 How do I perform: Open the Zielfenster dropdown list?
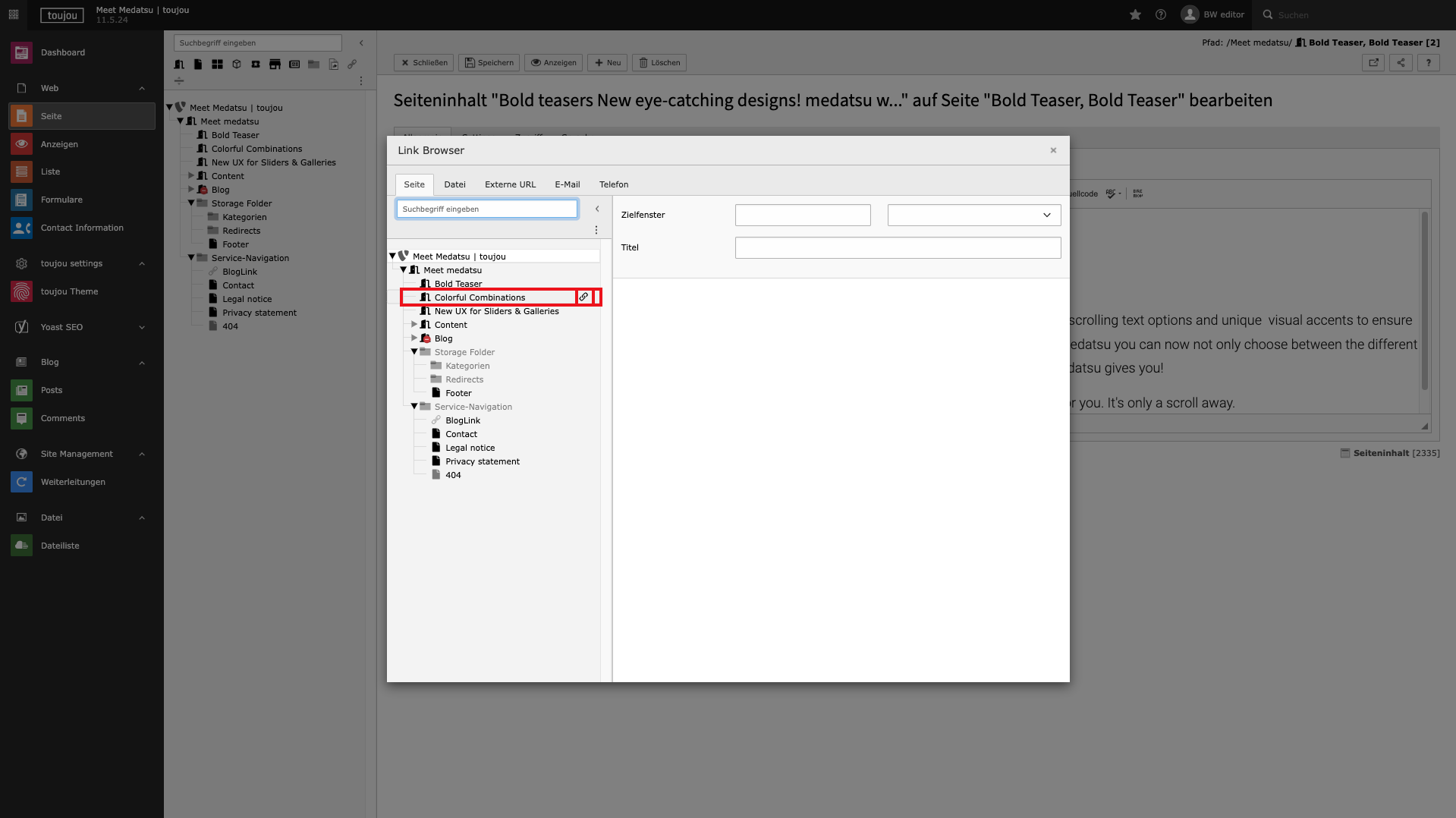[973, 215]
